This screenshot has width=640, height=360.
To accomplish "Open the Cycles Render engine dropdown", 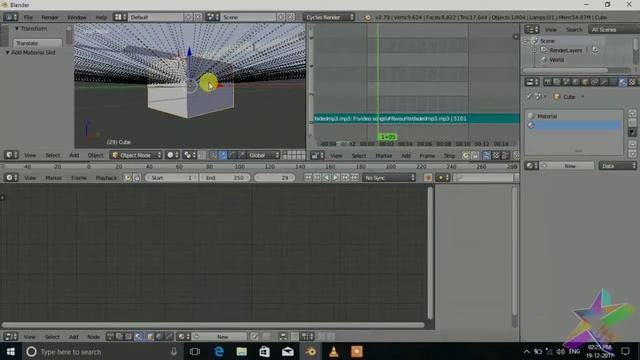I will pos(329,17).
